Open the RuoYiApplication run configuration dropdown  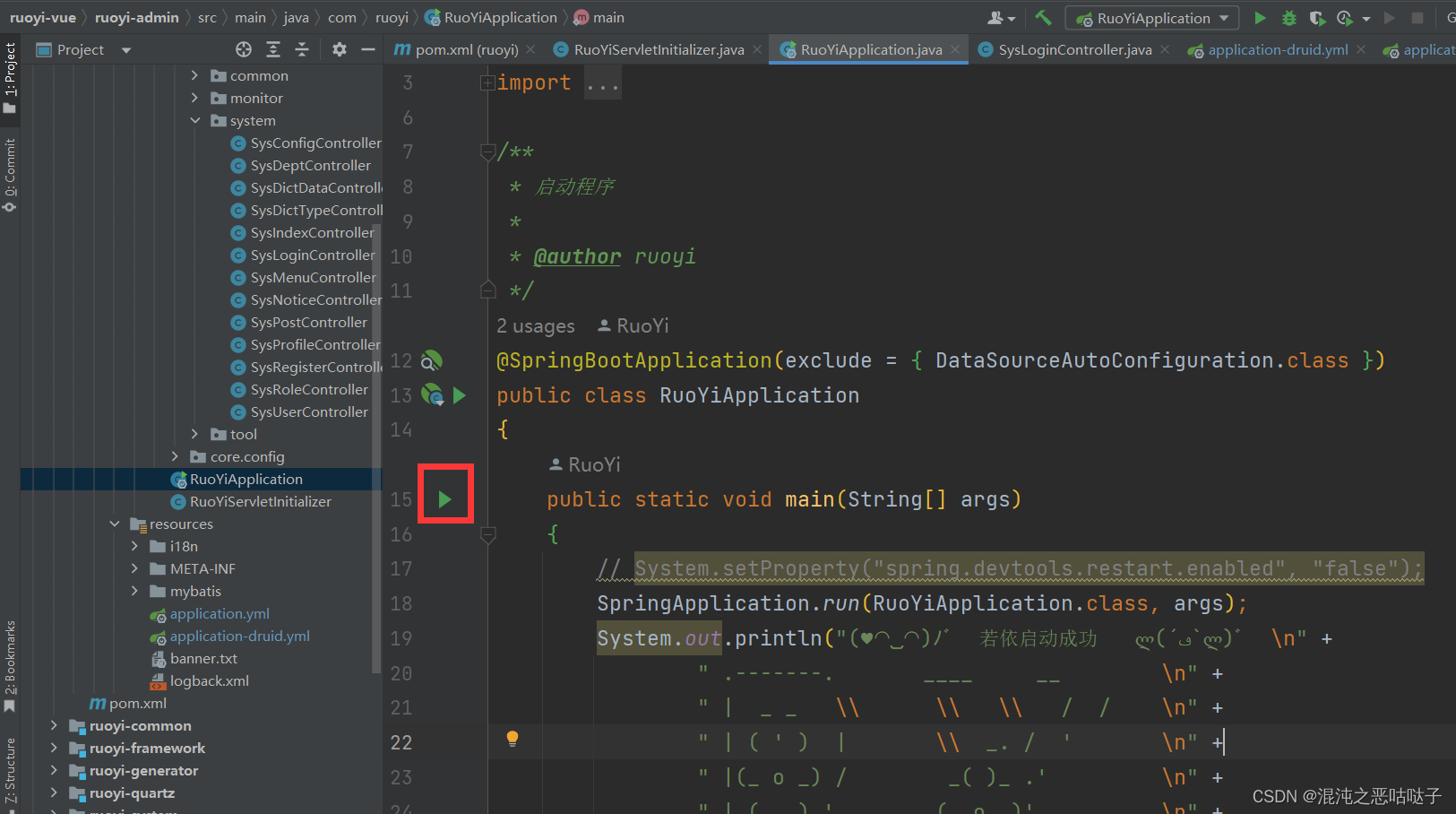pyautogui.click(x=1152, y=18)
